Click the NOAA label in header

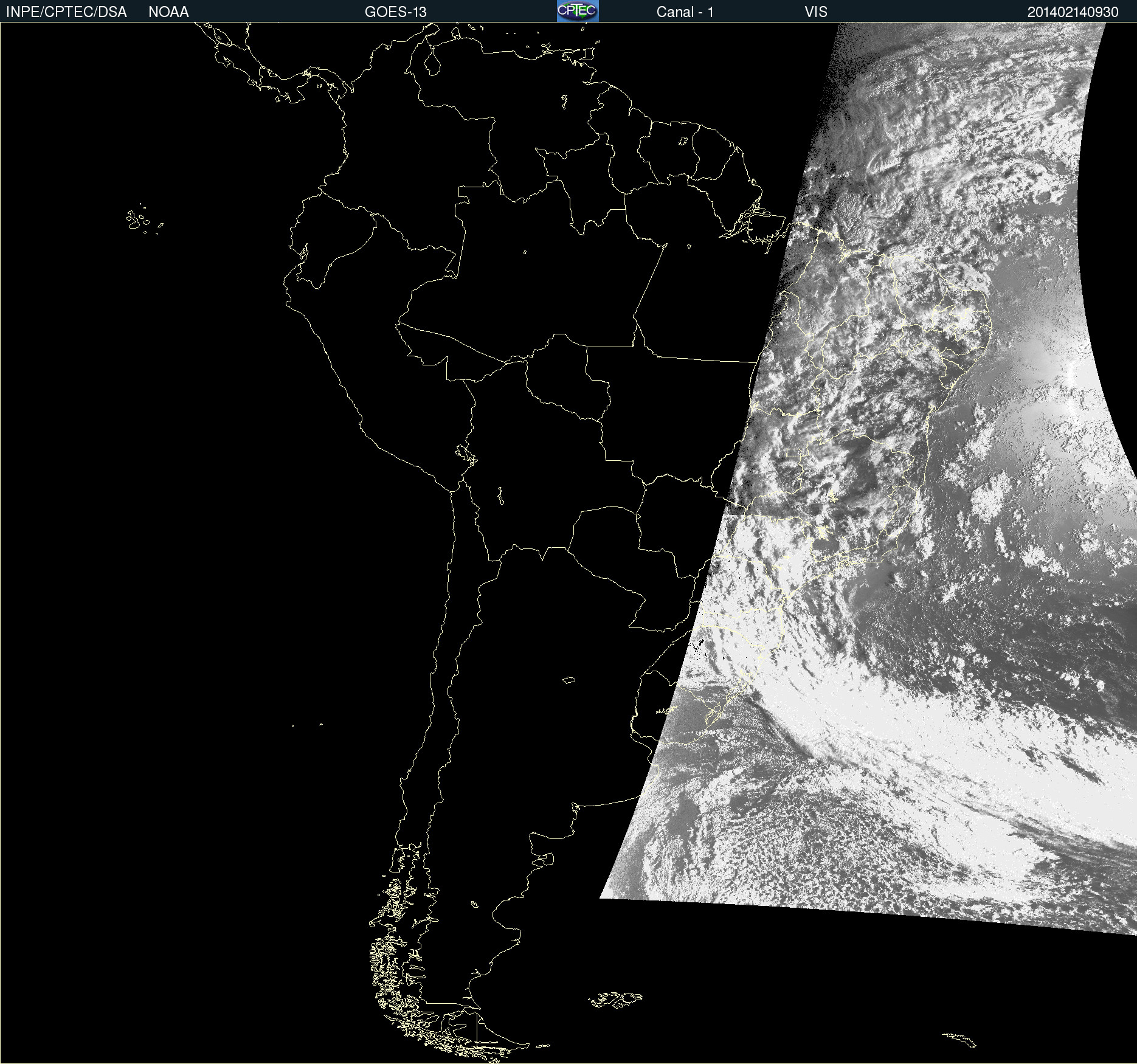168,12
